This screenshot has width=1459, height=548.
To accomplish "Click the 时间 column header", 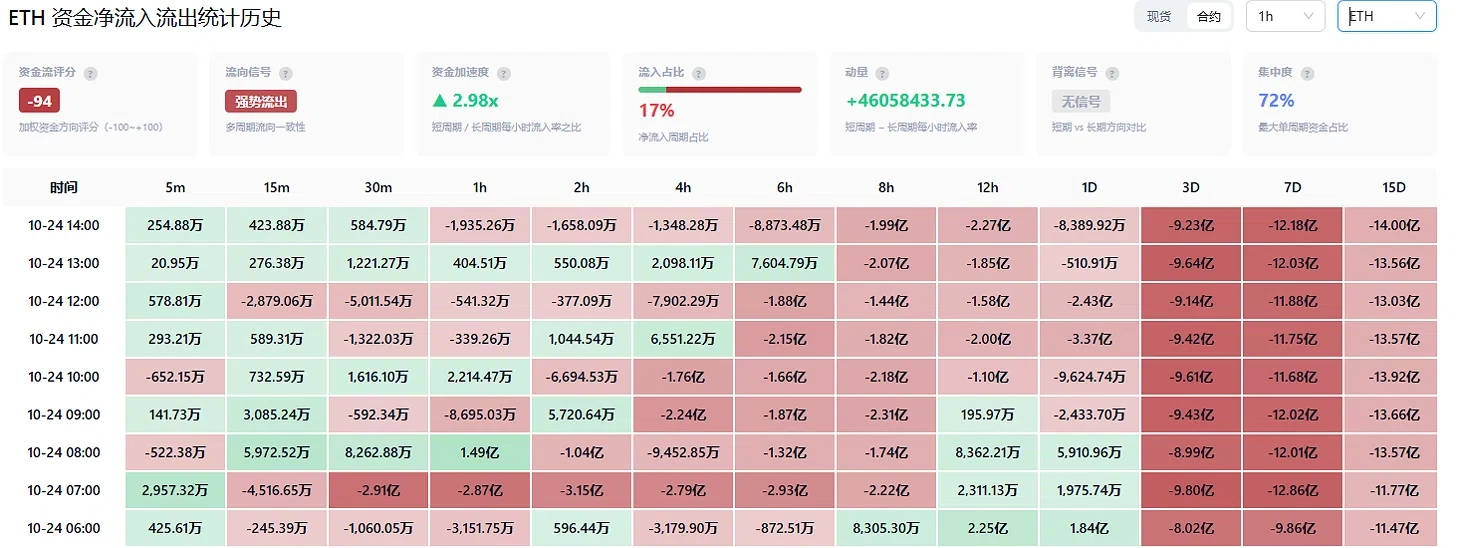I will click(64, 187).
